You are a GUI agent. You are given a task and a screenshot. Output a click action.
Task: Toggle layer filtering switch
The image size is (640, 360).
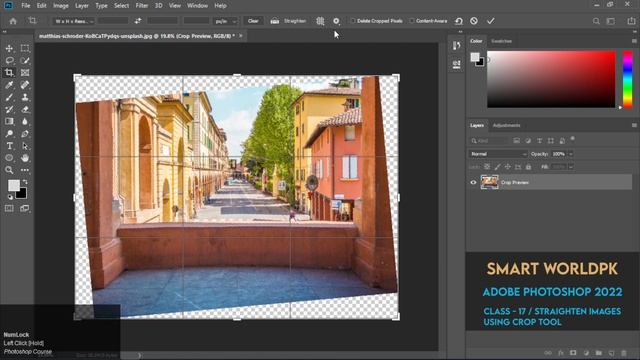[573, 139]
